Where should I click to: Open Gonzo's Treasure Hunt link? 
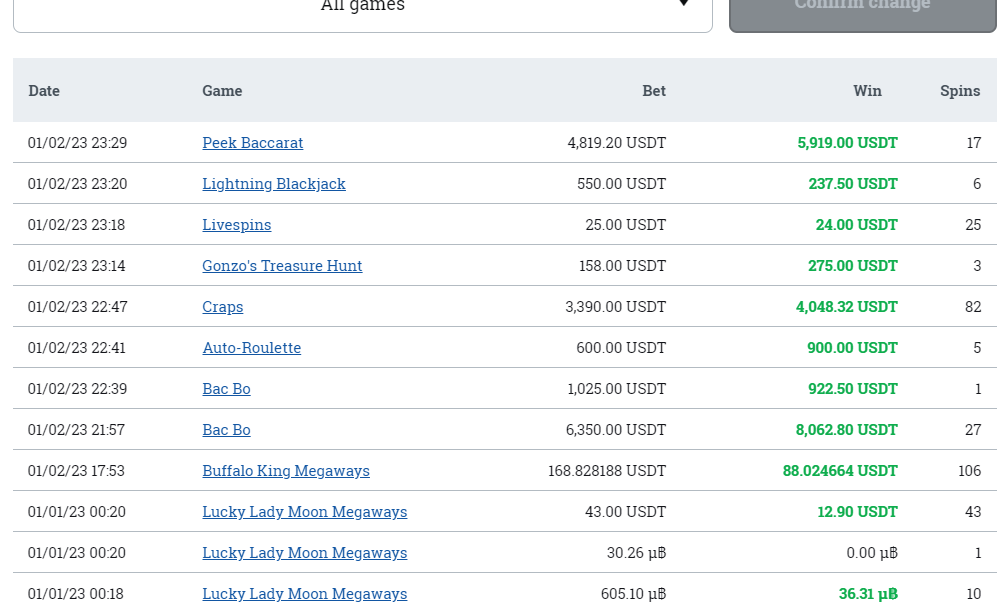coord(282,266)
